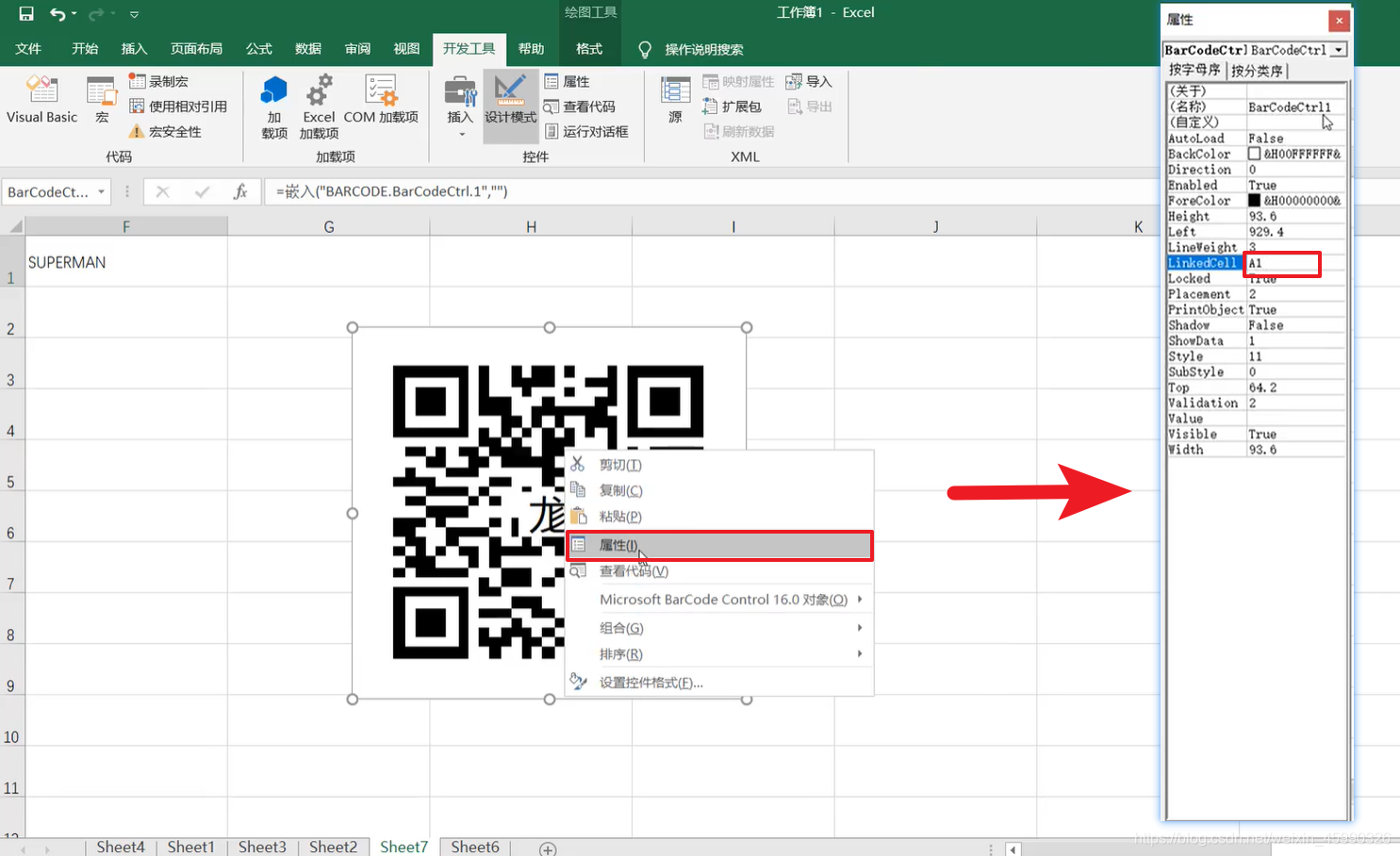This screenshot has width=1400, height=856.
Task: Add a new worksheet with plus button
Action: pyautogui.click(x=548, y=848)
